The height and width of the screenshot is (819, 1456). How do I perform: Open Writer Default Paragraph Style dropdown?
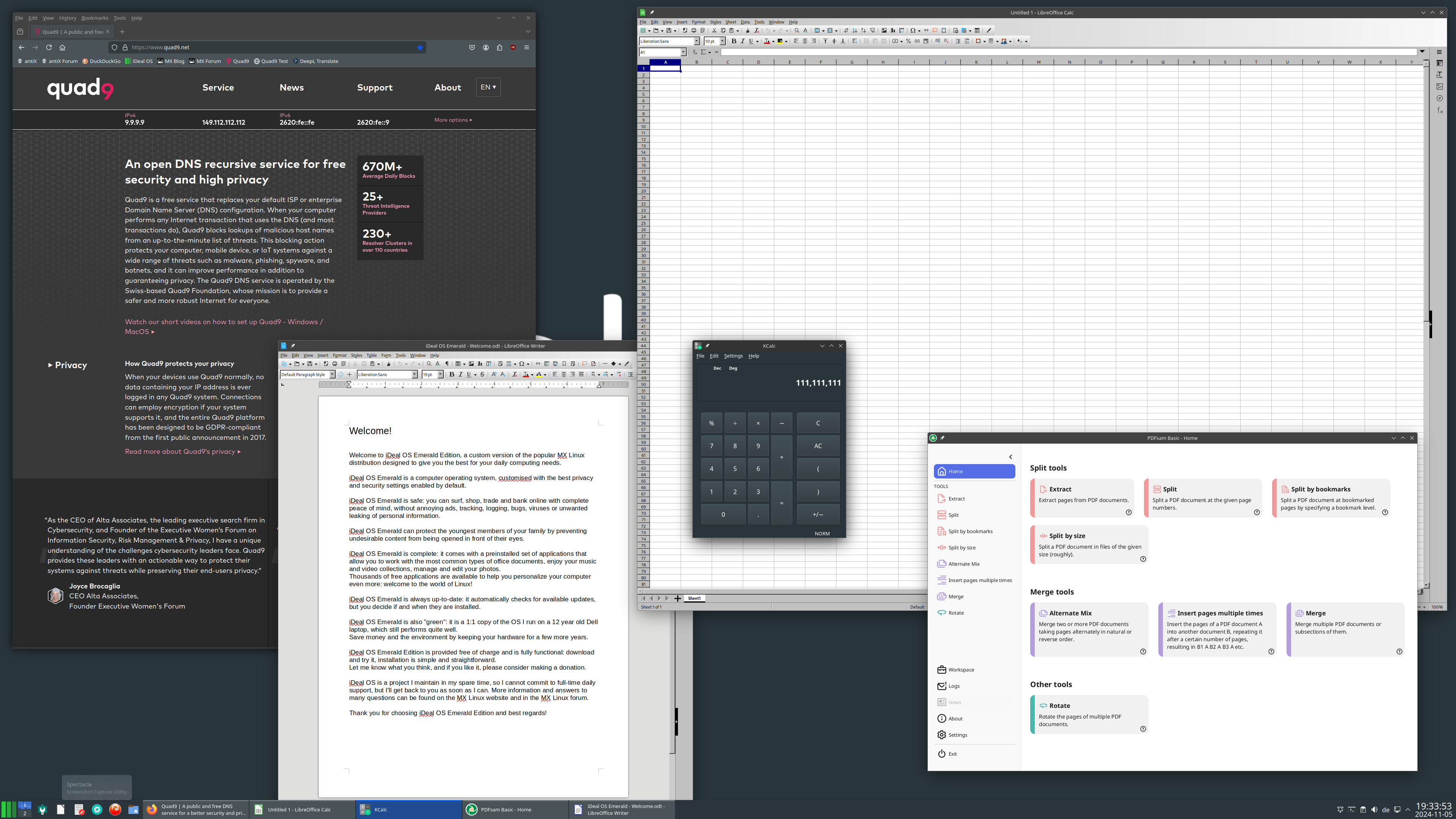pyautogui.click(x=333, y=375)
